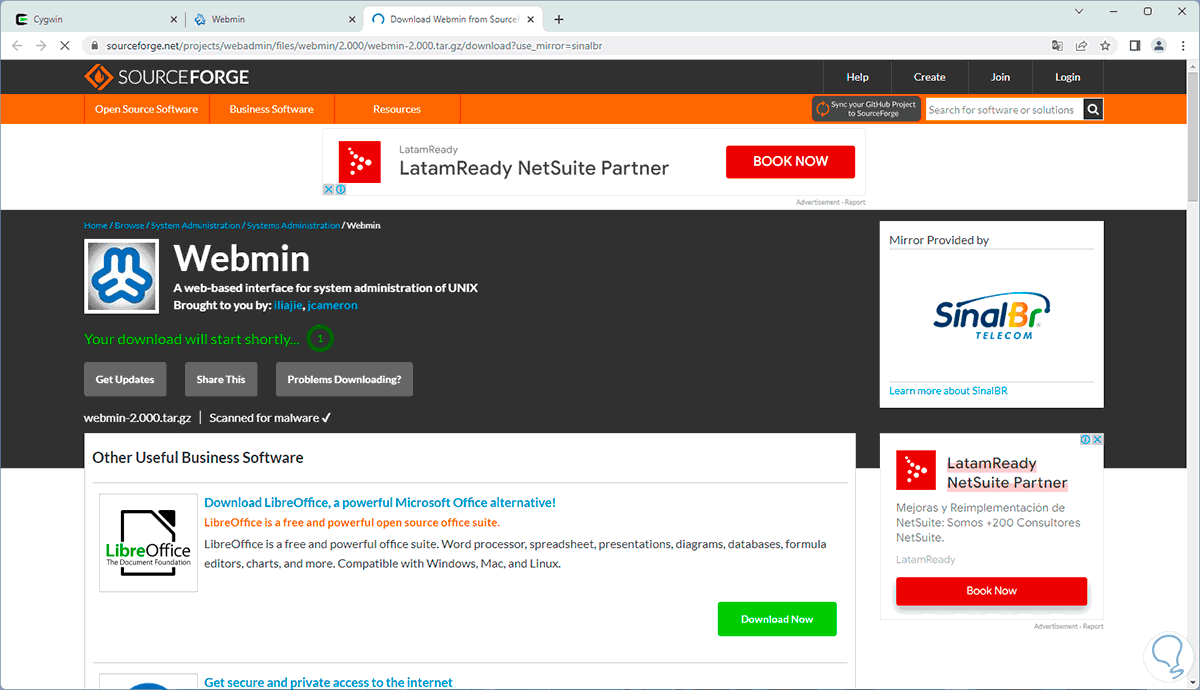The width and height of the screenshot is (1200, 690).
Task: Close the sidebar NetSuite ad
Action: click(x=1097, y=439)
